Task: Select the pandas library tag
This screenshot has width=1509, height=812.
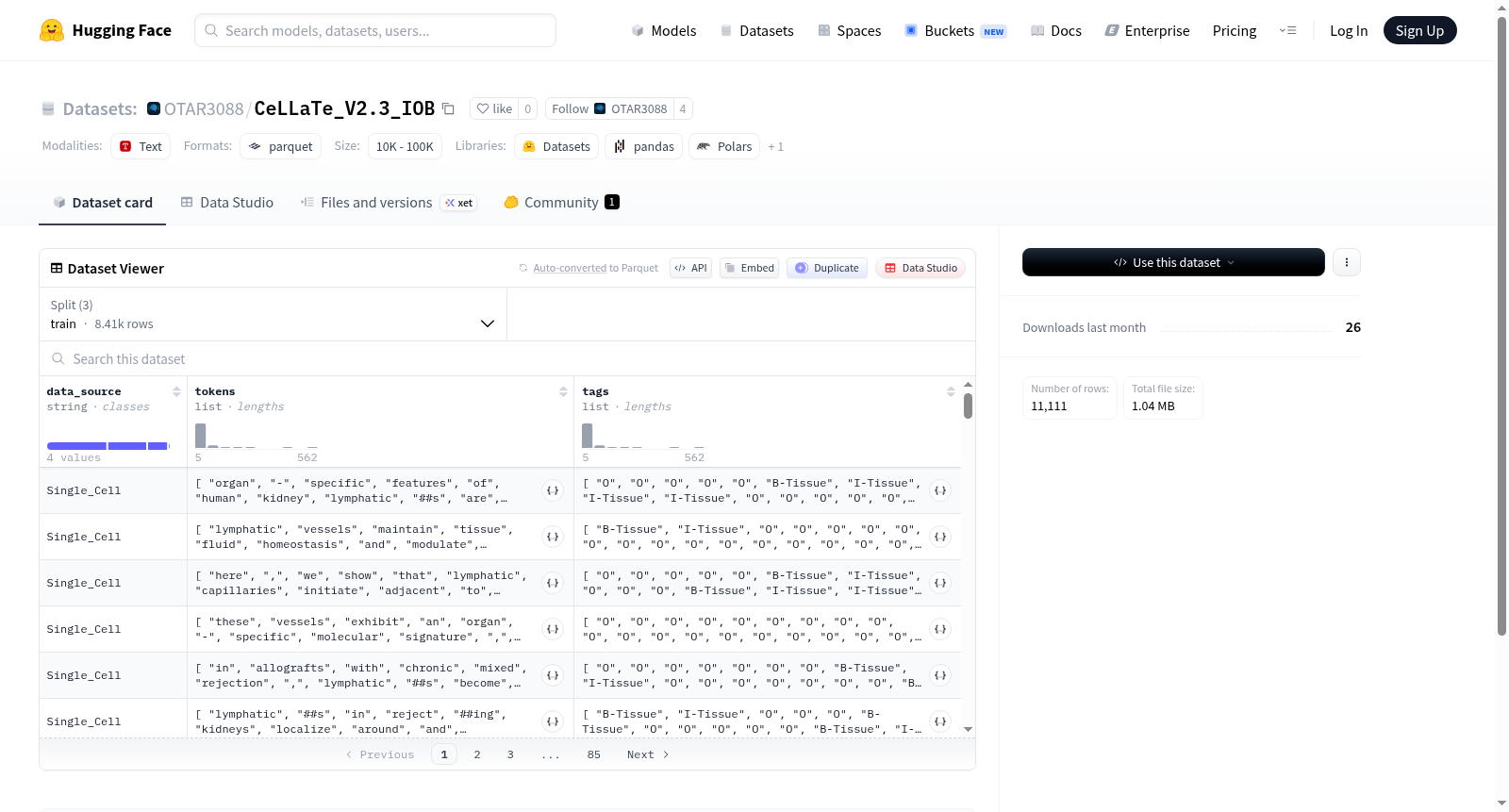Action: tap(643, 146)
